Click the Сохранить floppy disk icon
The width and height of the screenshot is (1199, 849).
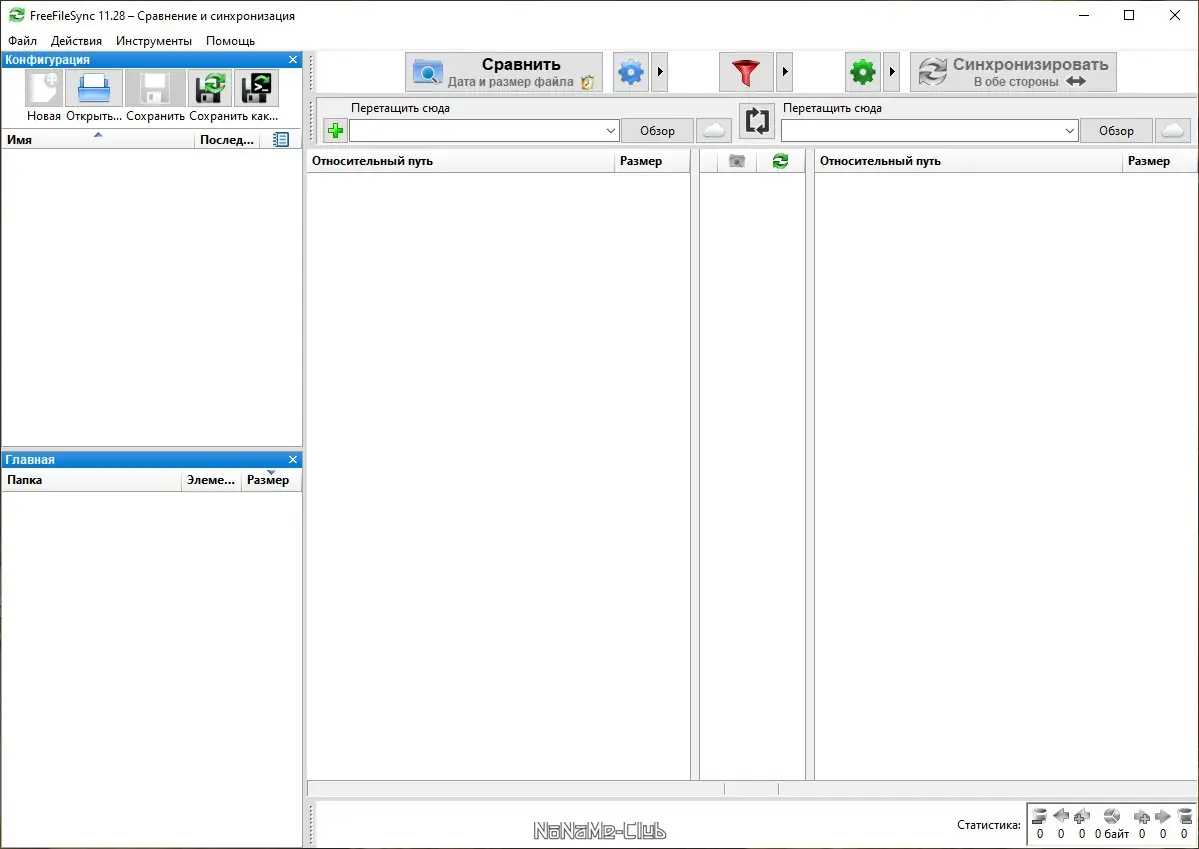155,88
